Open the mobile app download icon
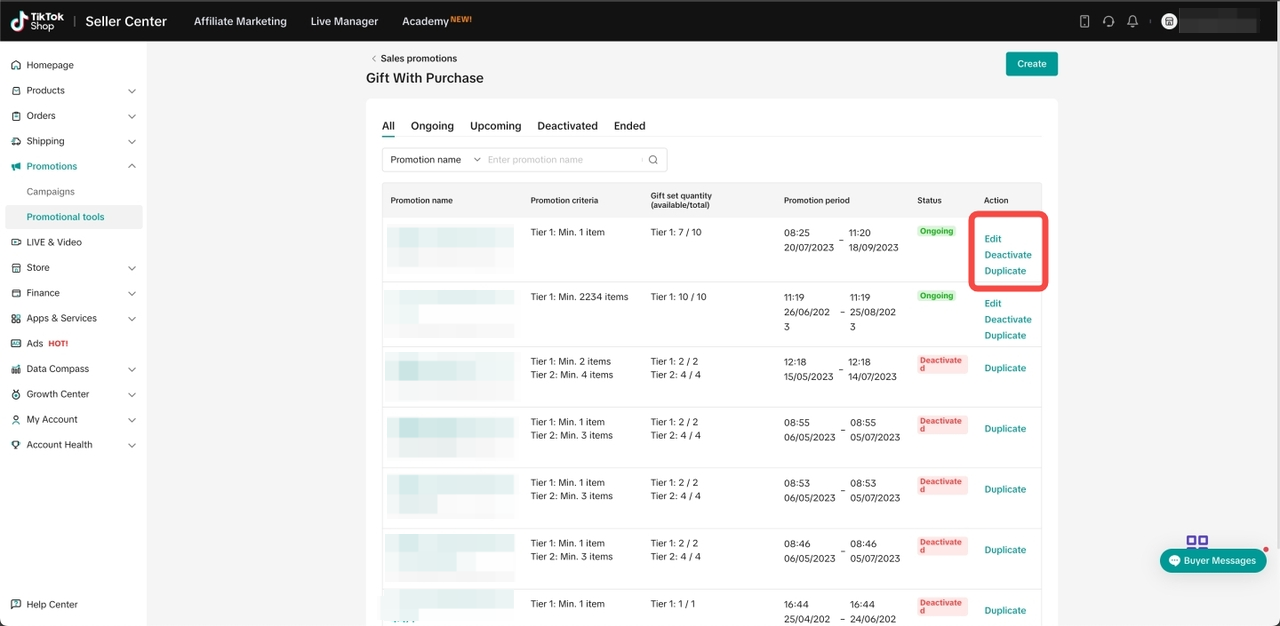 [1084, 21]
